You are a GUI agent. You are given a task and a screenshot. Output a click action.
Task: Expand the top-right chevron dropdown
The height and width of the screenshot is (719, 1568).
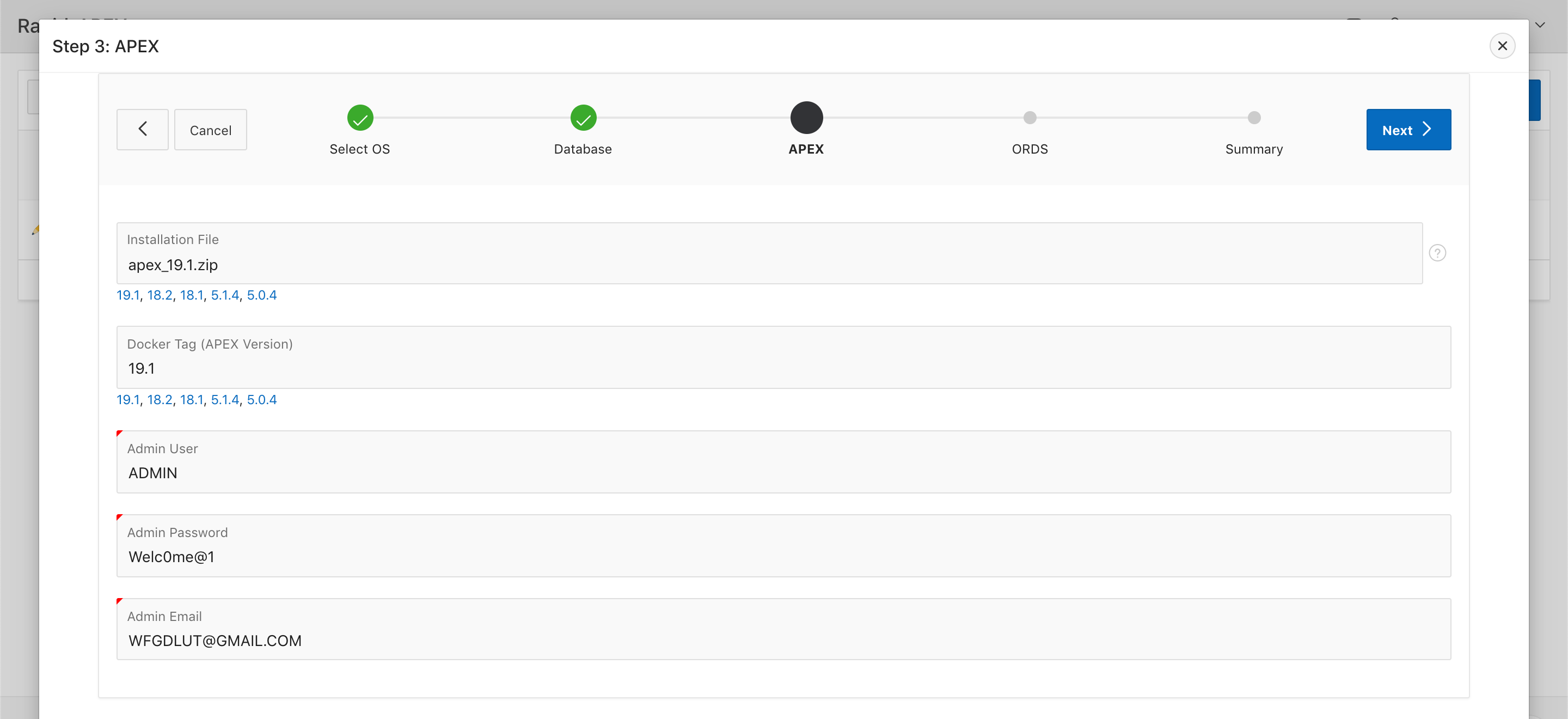(1540, 25)
